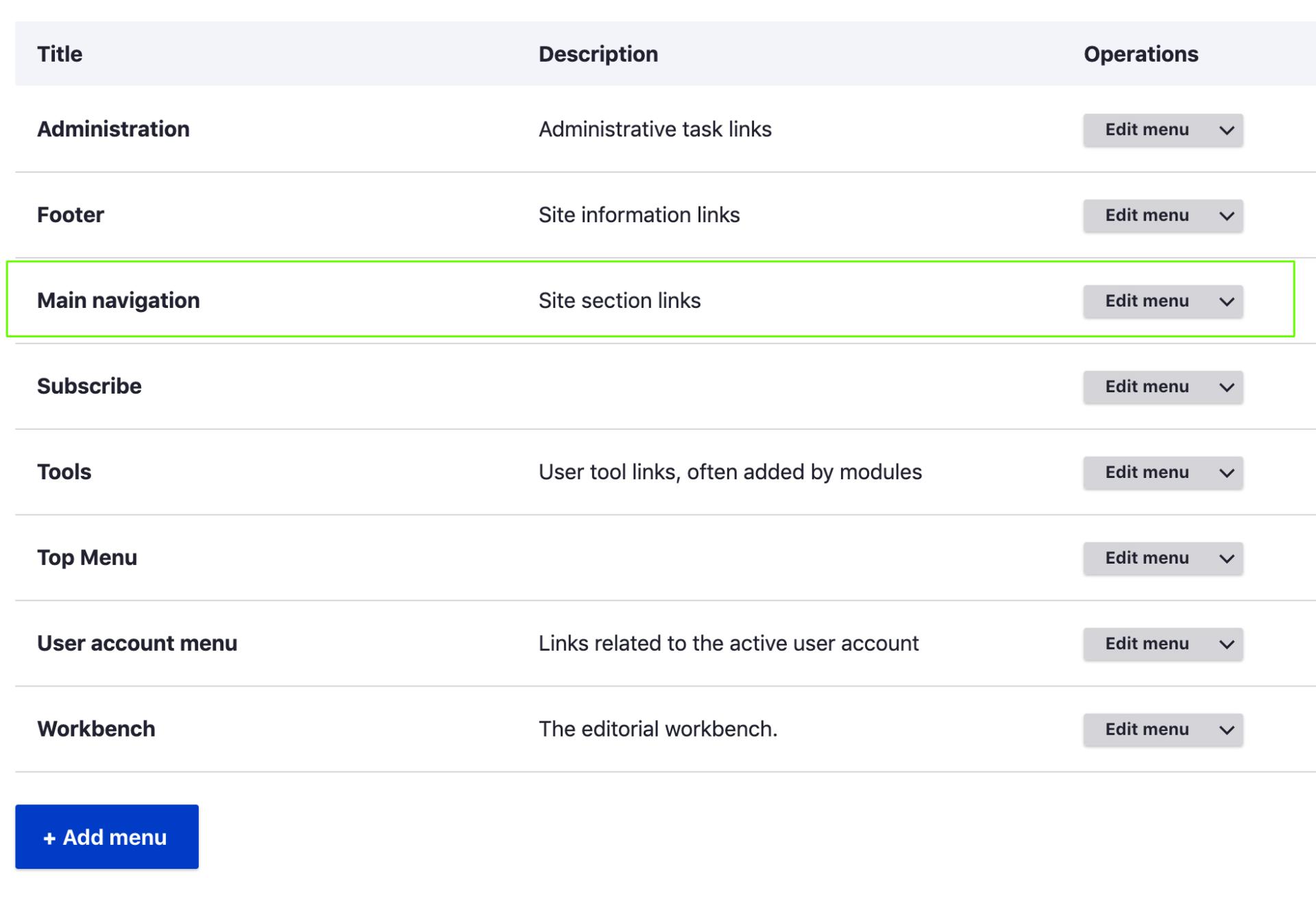Select the Footer menu title
This screenshot has height=899, width=1316.
click(x=71, y=215)
